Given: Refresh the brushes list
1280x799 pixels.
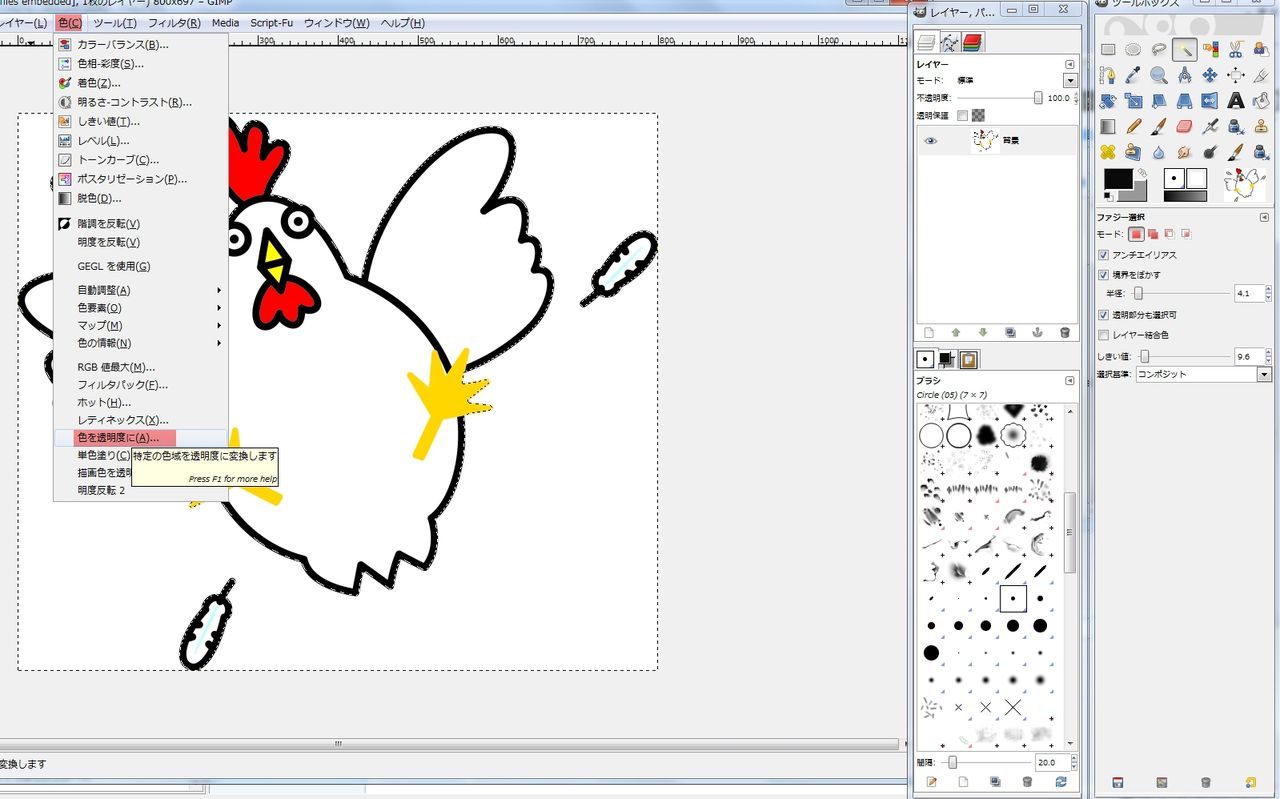Looking at the screenshot, I should click(x=1060, y=782).
